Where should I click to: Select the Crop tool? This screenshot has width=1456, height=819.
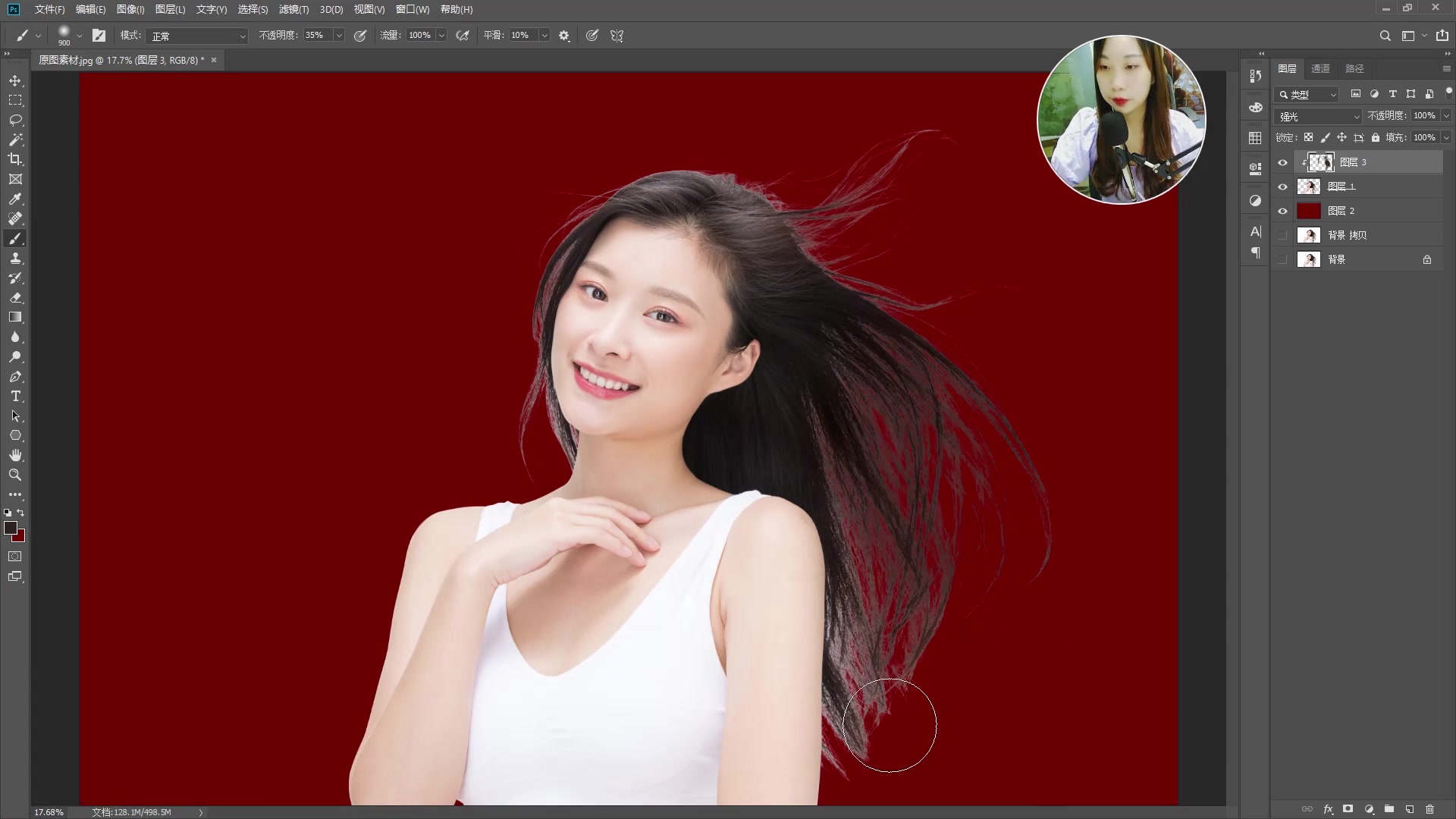pyautogui.click(x=15, y=159)
